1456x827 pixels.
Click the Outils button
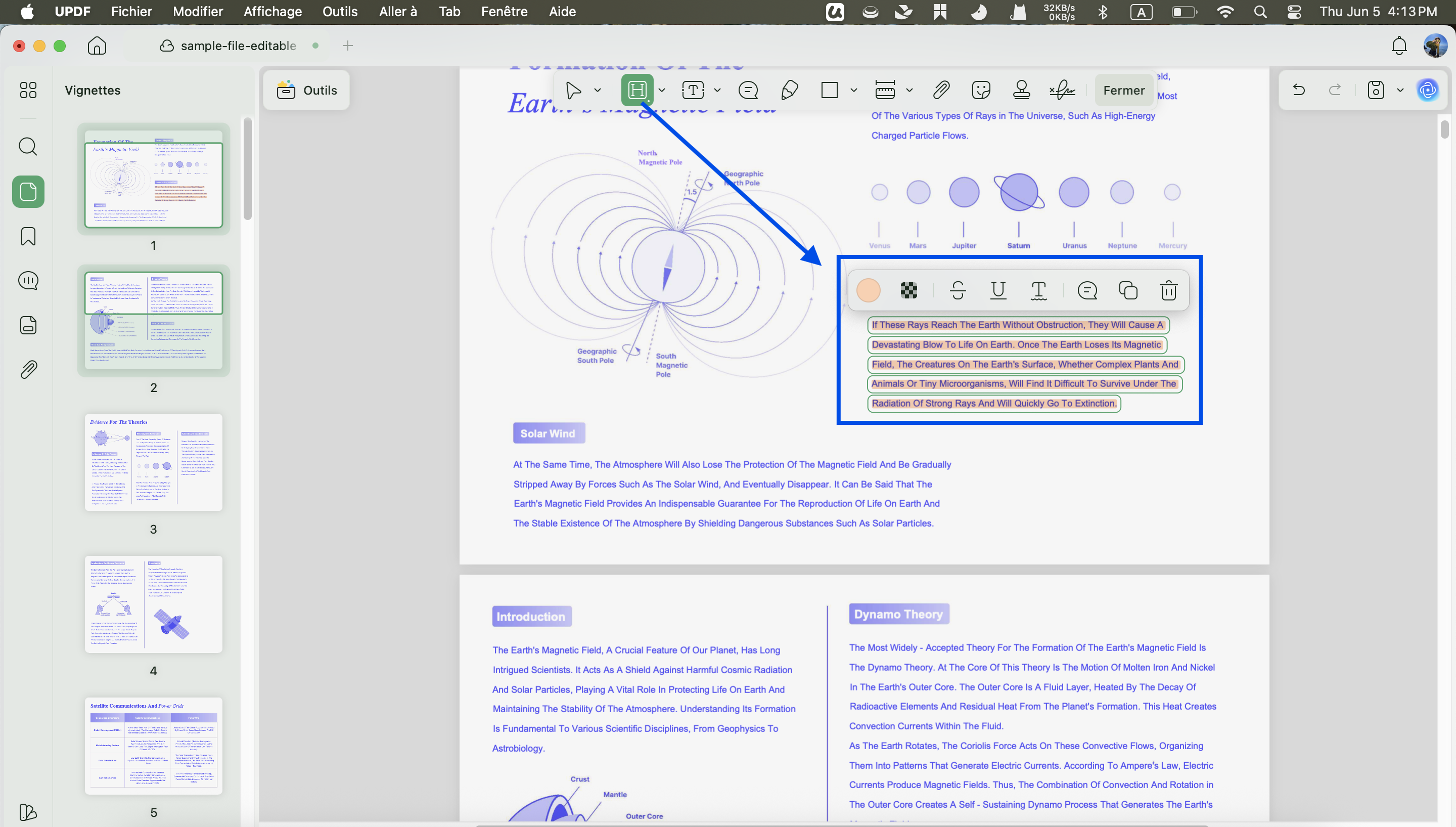click(x=306, y=90)
